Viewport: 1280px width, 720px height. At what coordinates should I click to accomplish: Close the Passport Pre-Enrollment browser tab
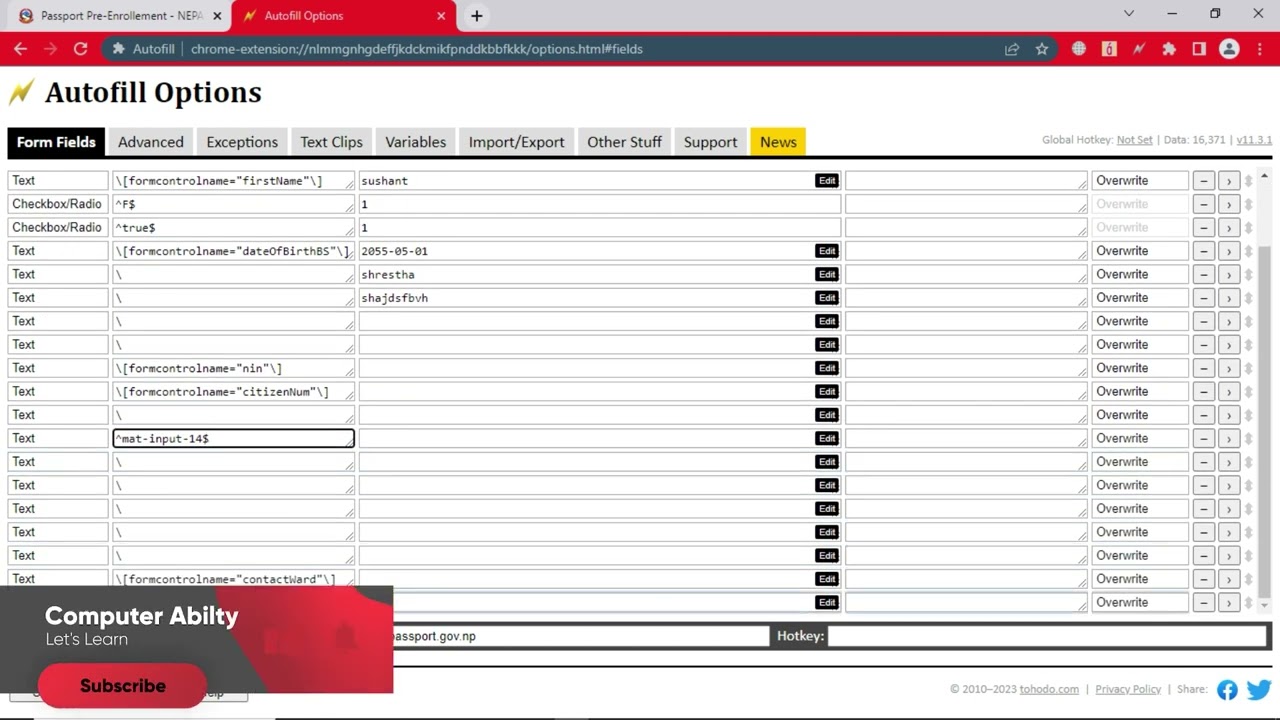[217, 16]
